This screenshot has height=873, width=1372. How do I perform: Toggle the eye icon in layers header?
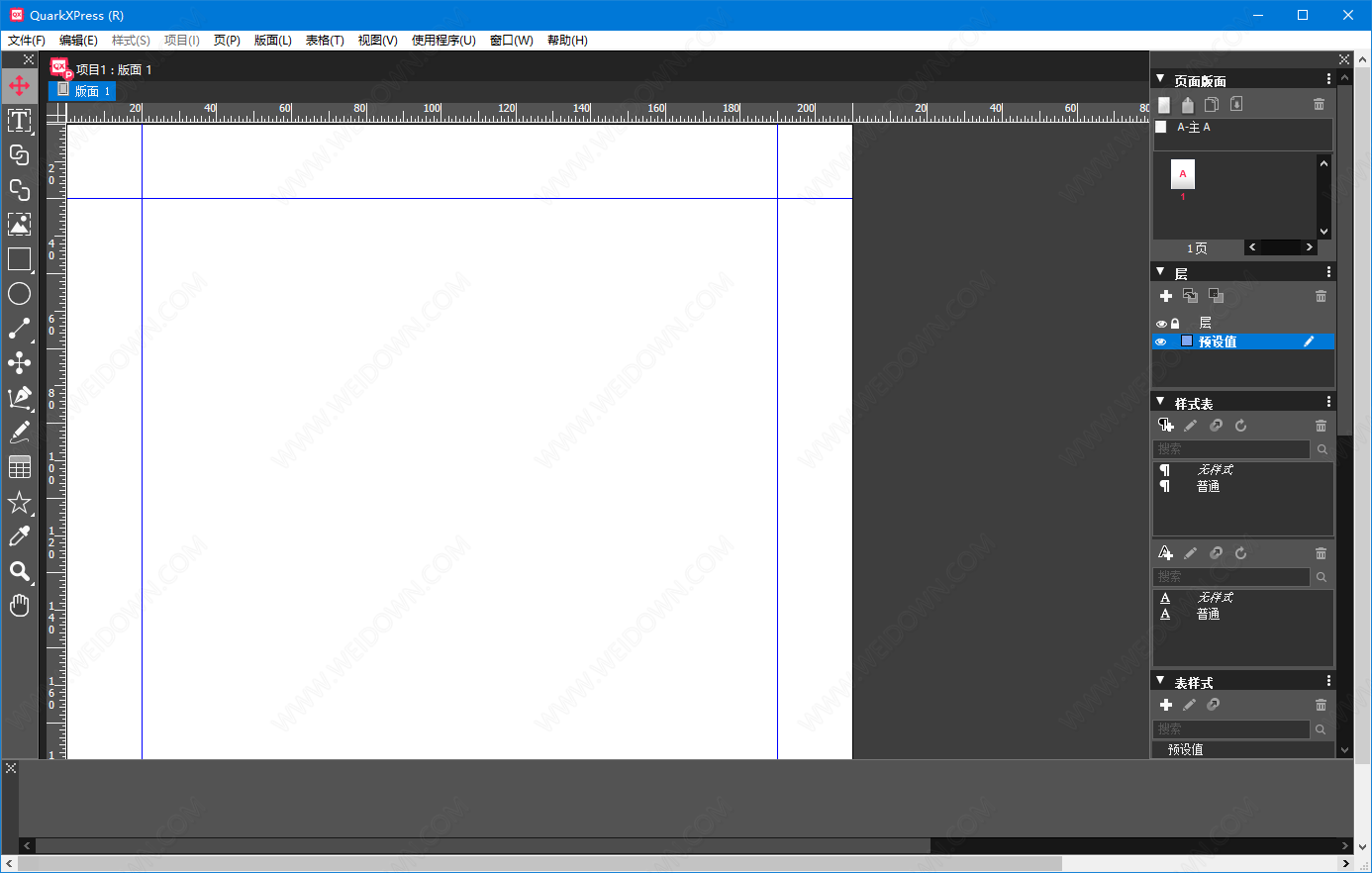[1161, 324]
